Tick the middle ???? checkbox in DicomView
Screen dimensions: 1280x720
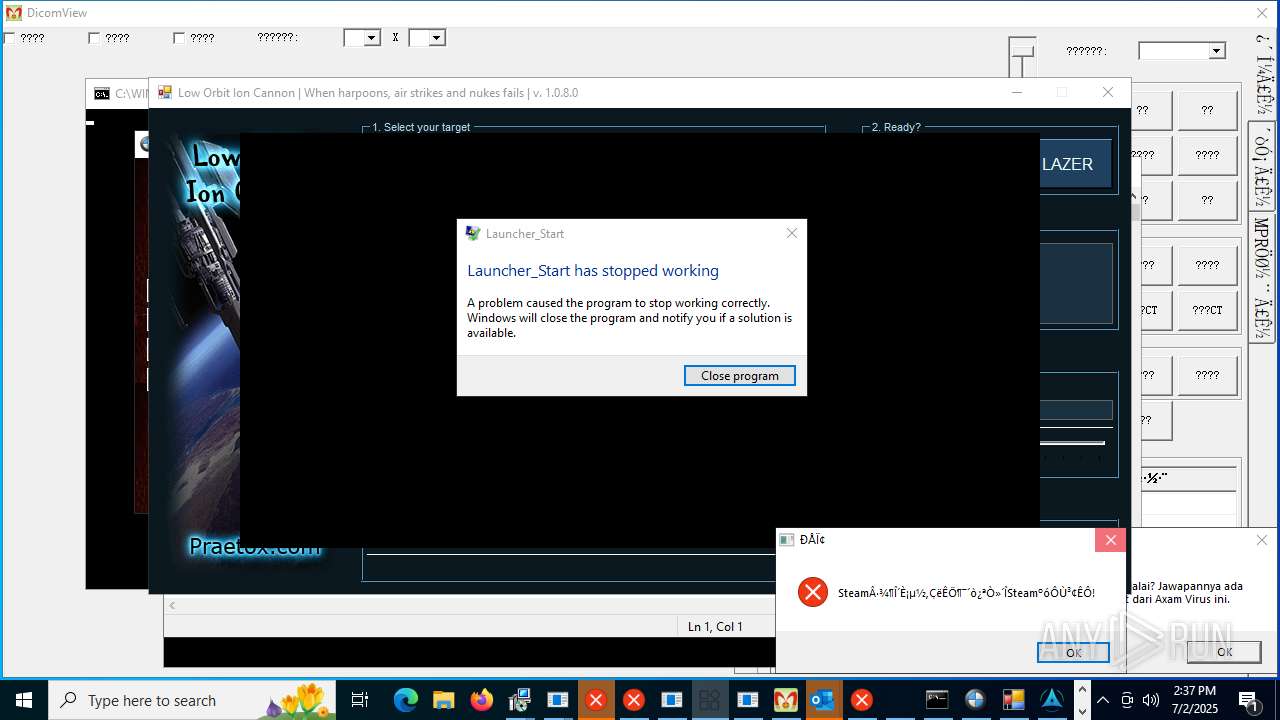[94, 38]
